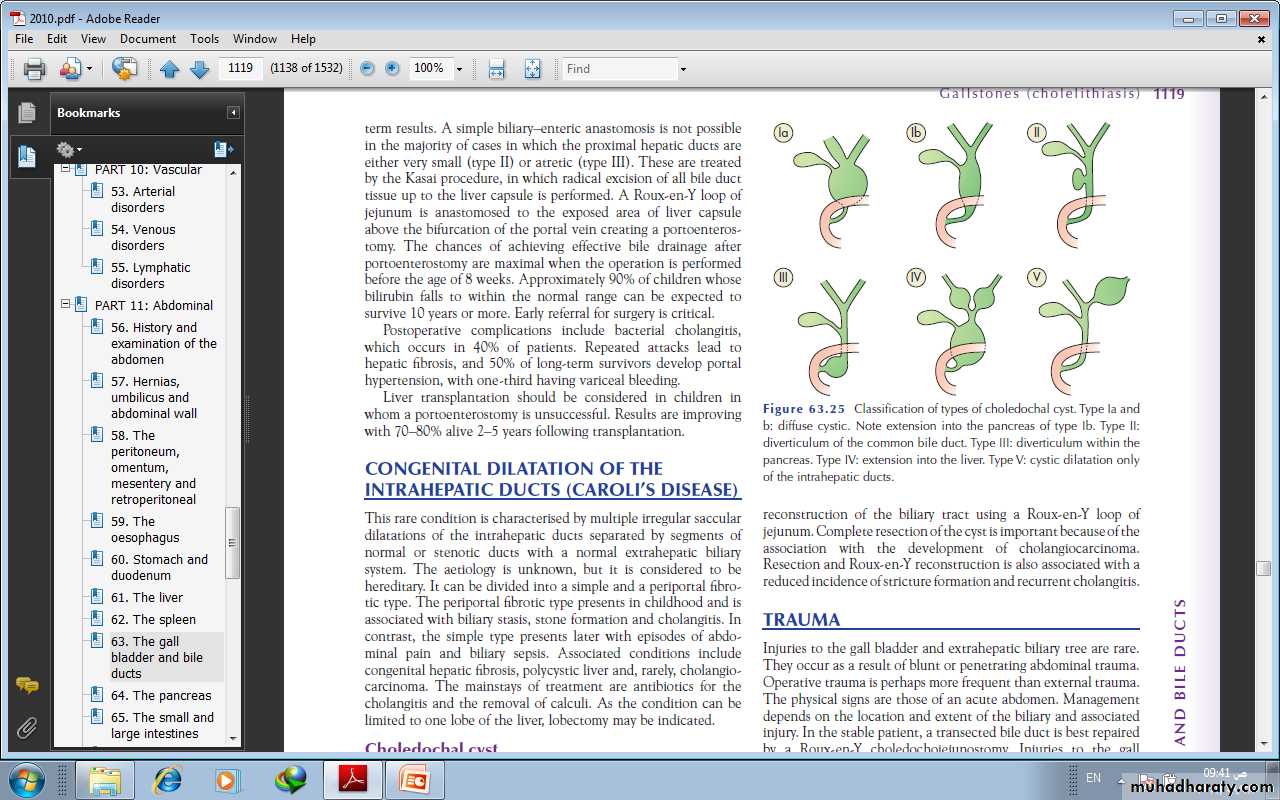This screenshot has height=800, width=1280.
Task: Select the fit-width scrolling mode icon
Action: click(496, 69)
